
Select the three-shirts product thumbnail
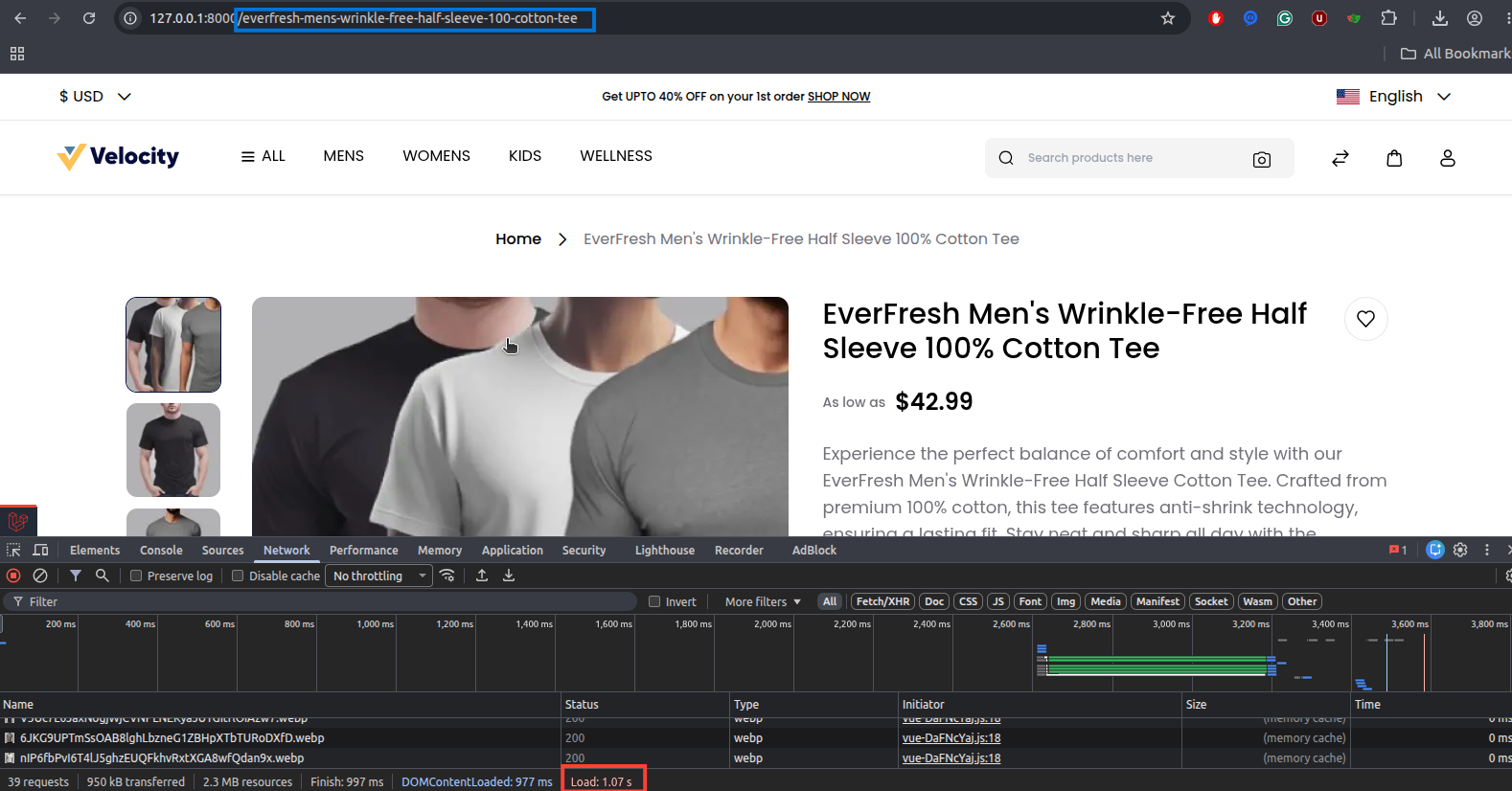(173, 345)
